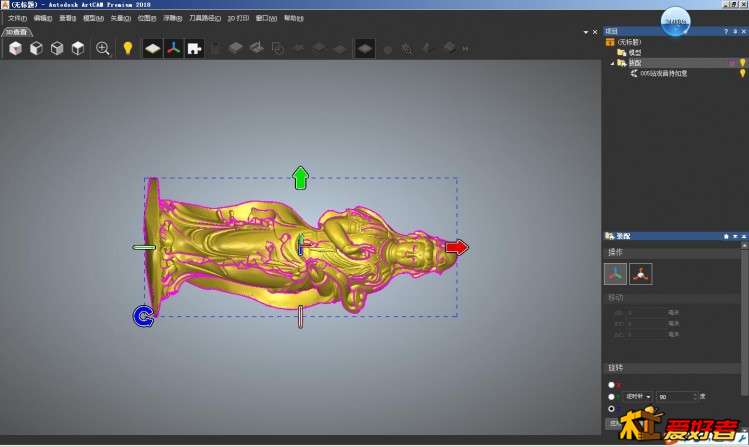This screenshot has width=749, height=447.
Task: Open the 查看 (View) menu
Action: (x=67, y=18)
